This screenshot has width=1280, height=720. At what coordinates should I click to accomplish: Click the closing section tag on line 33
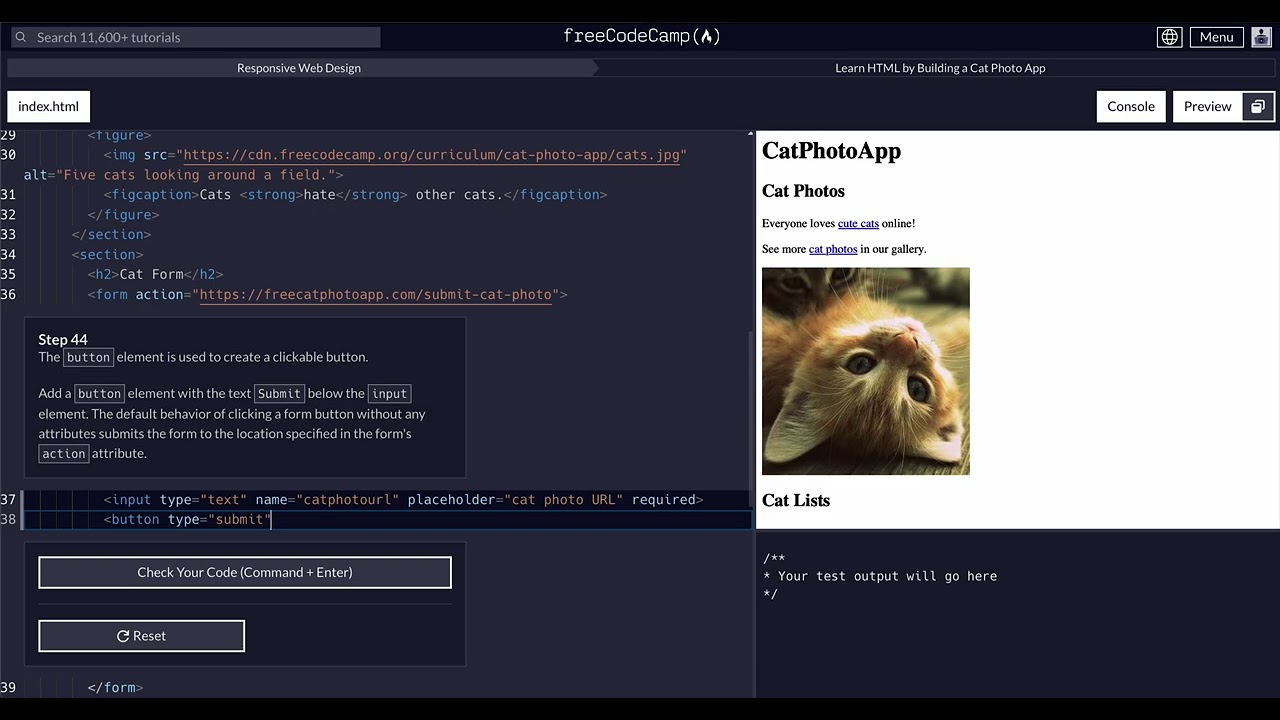click(x=111, y=235)
